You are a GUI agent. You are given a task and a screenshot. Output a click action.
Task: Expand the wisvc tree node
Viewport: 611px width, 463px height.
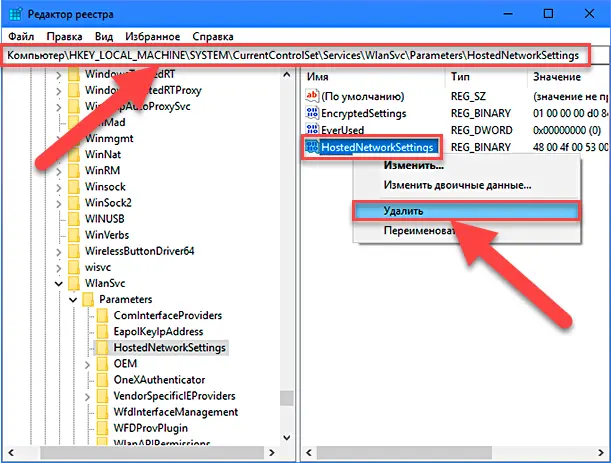(59, 268)
